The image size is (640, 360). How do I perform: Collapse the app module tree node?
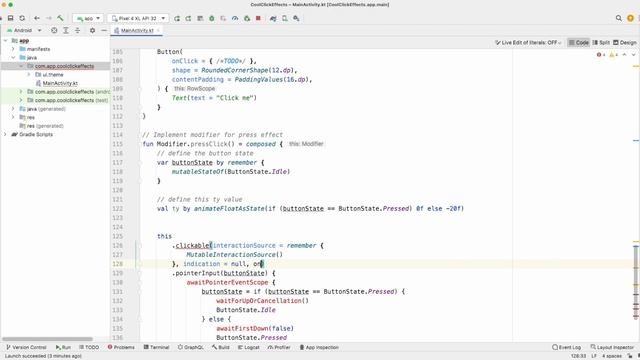click(x=6, y=40)
